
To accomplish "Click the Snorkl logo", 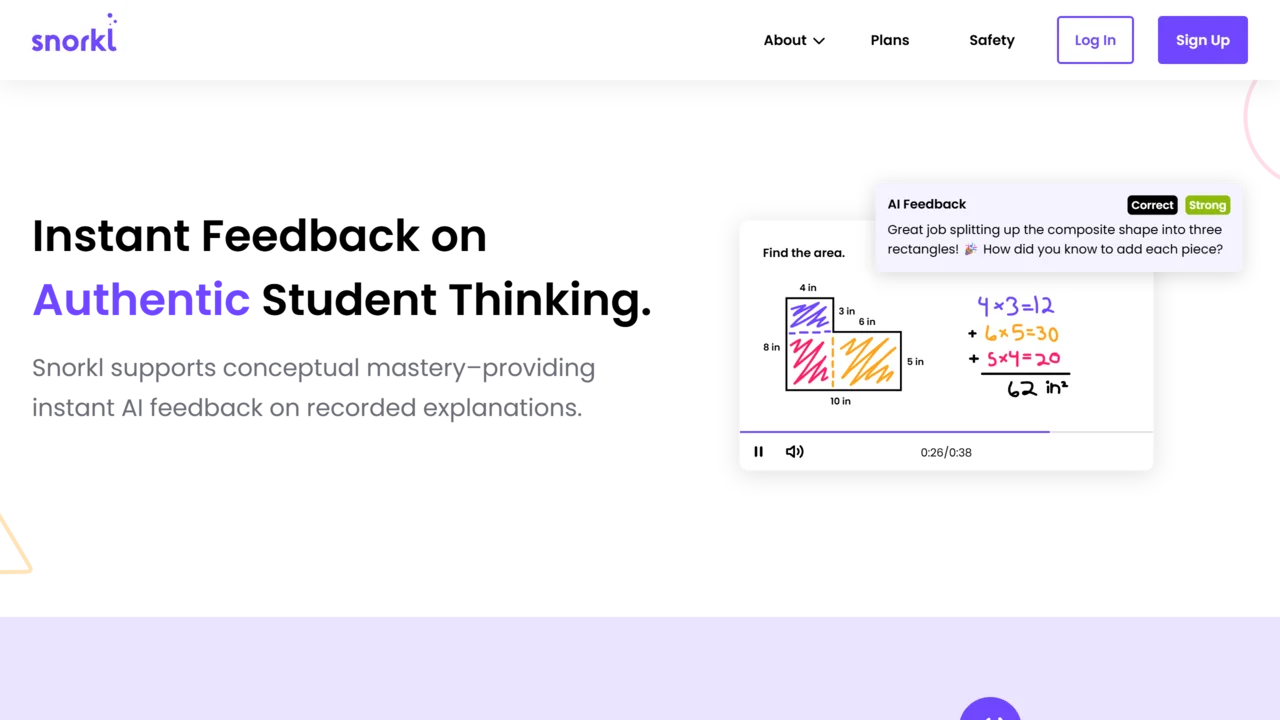I will tap(74, 34).
